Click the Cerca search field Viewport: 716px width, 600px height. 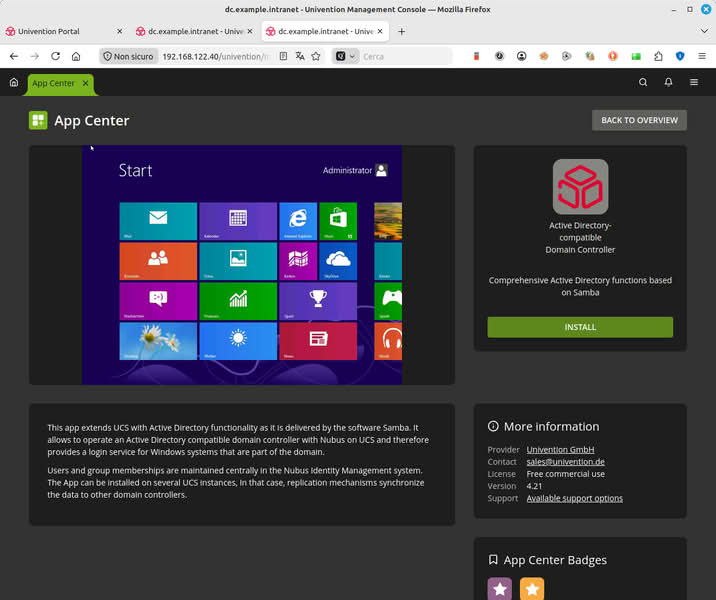(404, 56)
